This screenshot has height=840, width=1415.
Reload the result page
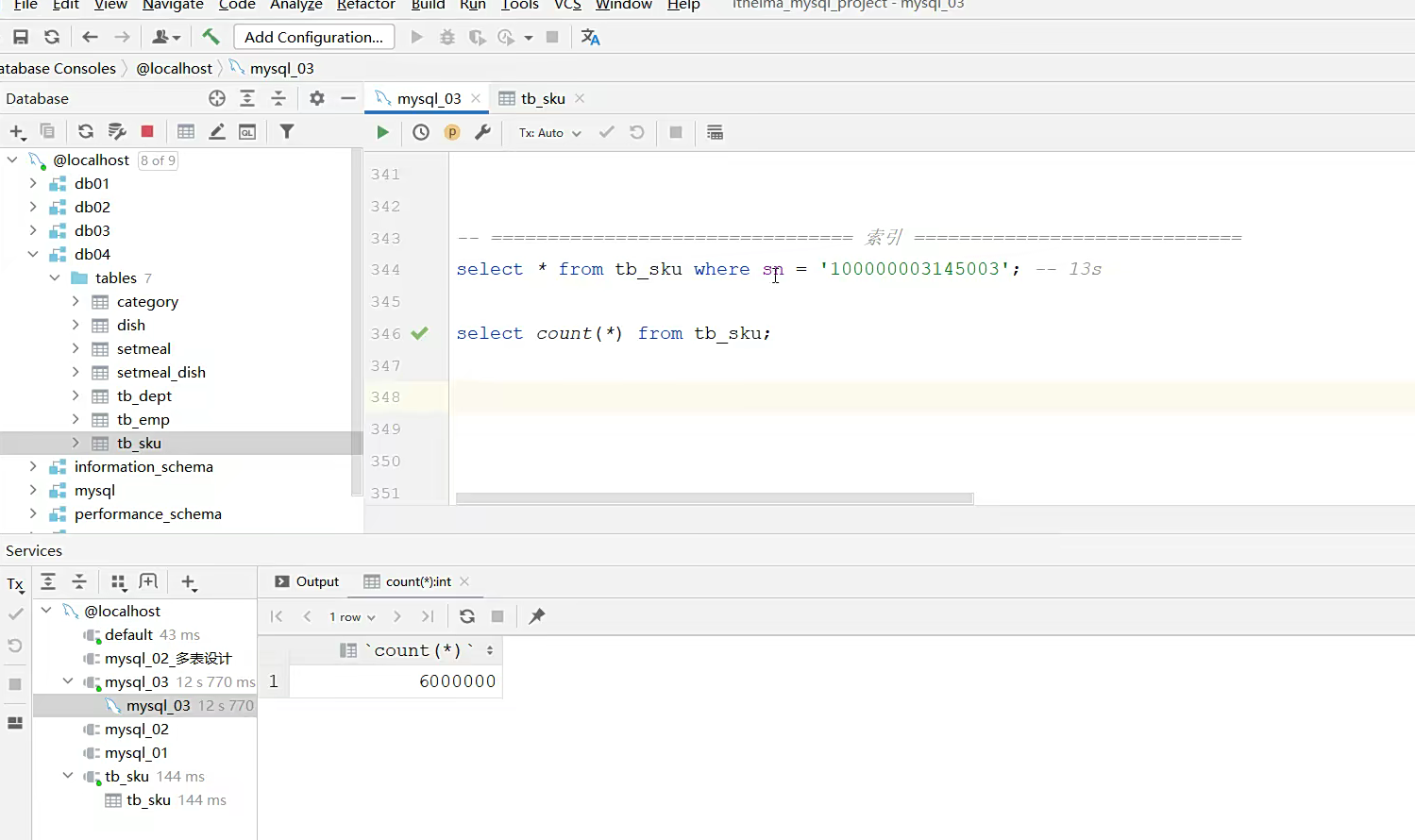tap(466, 616)
